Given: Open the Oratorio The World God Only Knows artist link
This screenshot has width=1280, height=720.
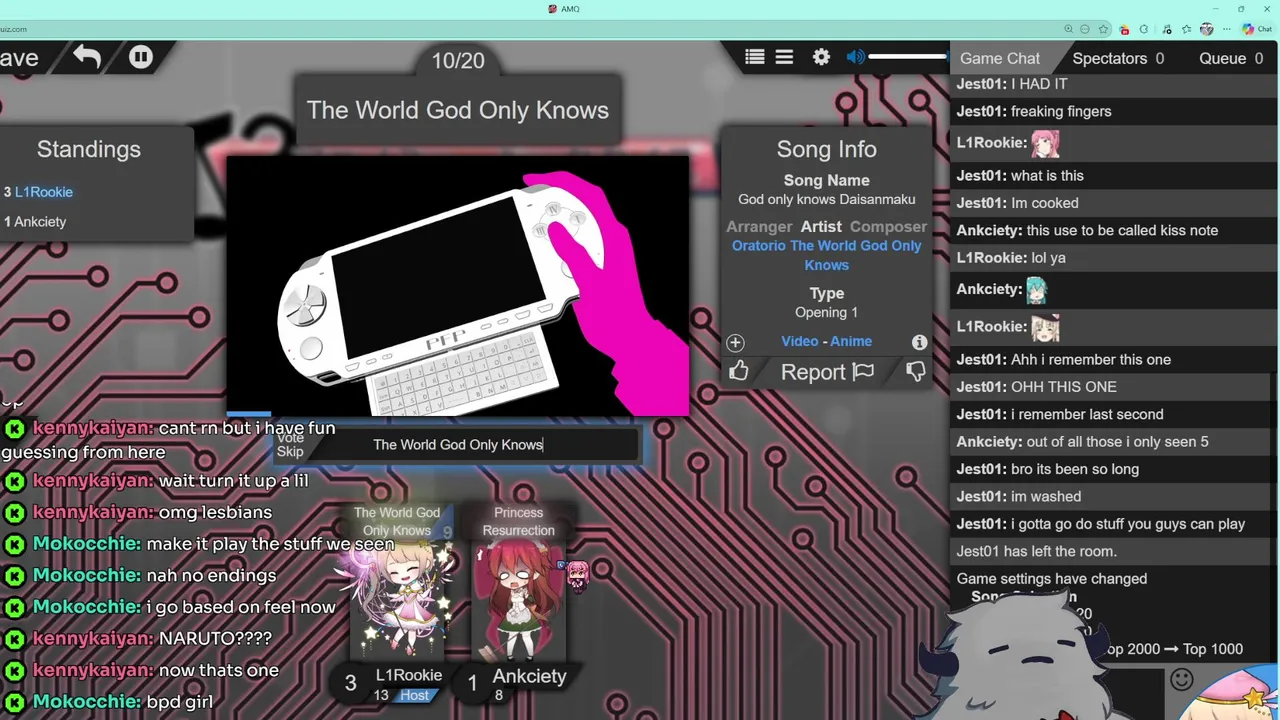Looking at the screenshot, I should 827,255.
